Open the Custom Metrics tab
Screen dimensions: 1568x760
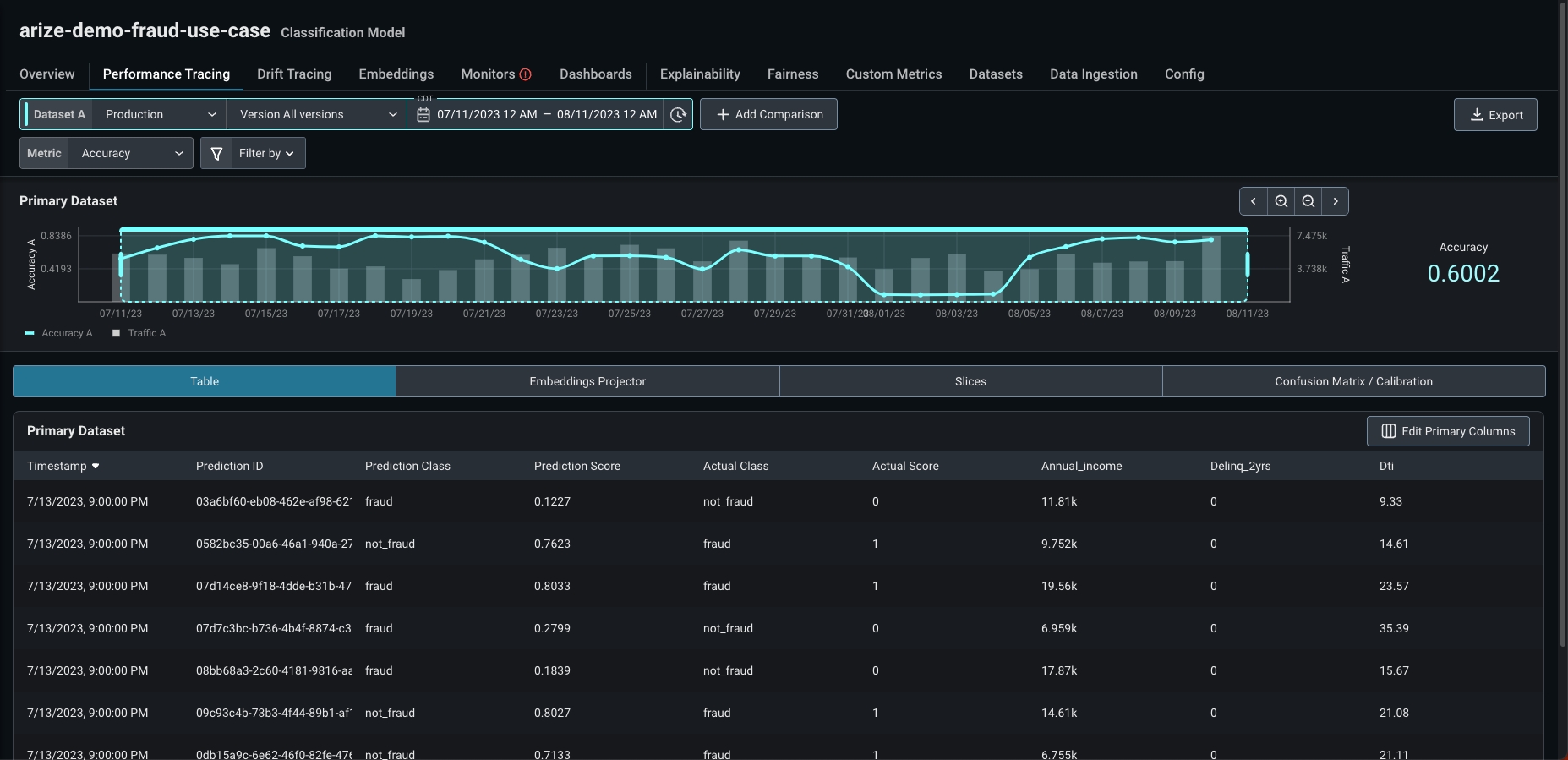click(x=894, y=74)
